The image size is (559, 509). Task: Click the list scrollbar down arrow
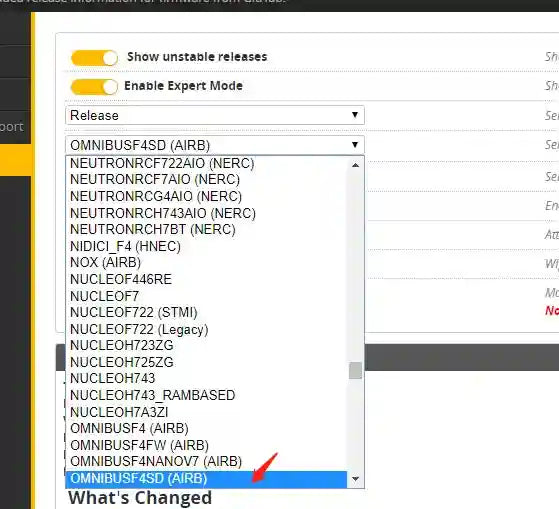click(355, 479)
